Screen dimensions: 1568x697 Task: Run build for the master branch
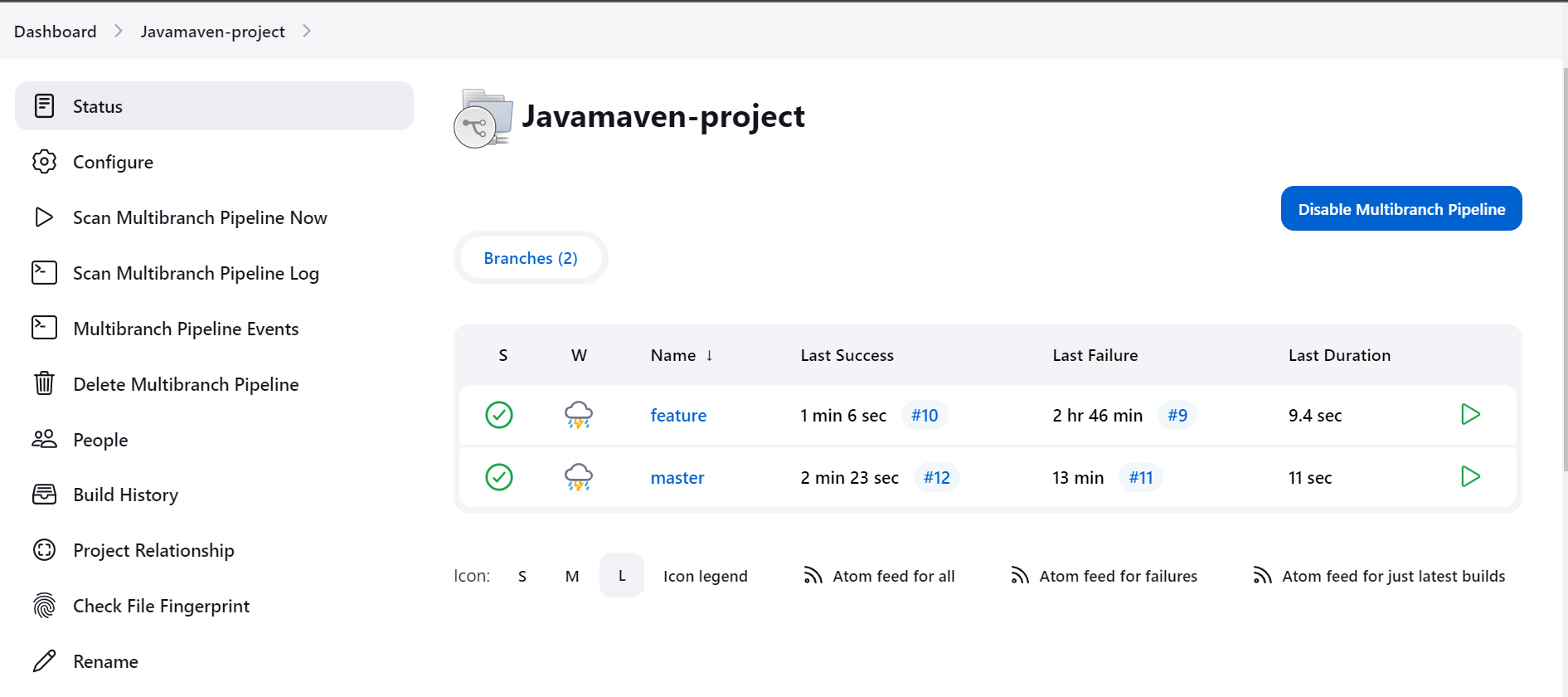point(1470,476)
